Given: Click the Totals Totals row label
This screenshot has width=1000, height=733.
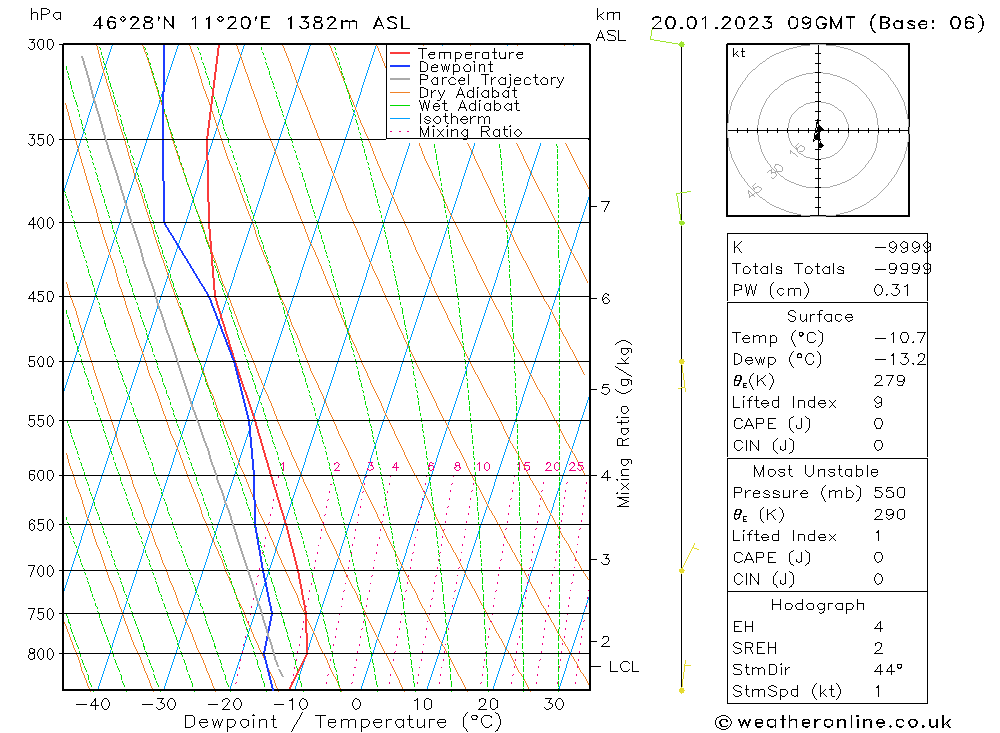Looking at the screenshot, I should (788, 269).
